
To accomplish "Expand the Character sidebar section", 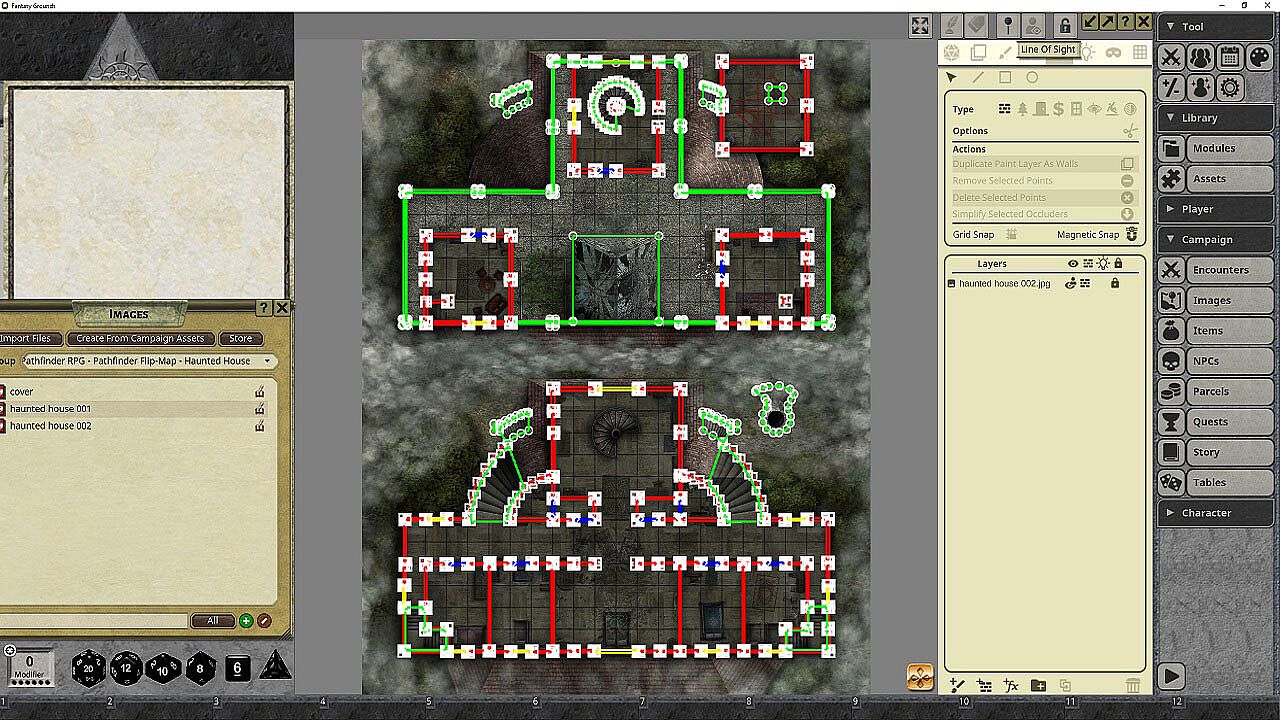I will click(1218, 513).
